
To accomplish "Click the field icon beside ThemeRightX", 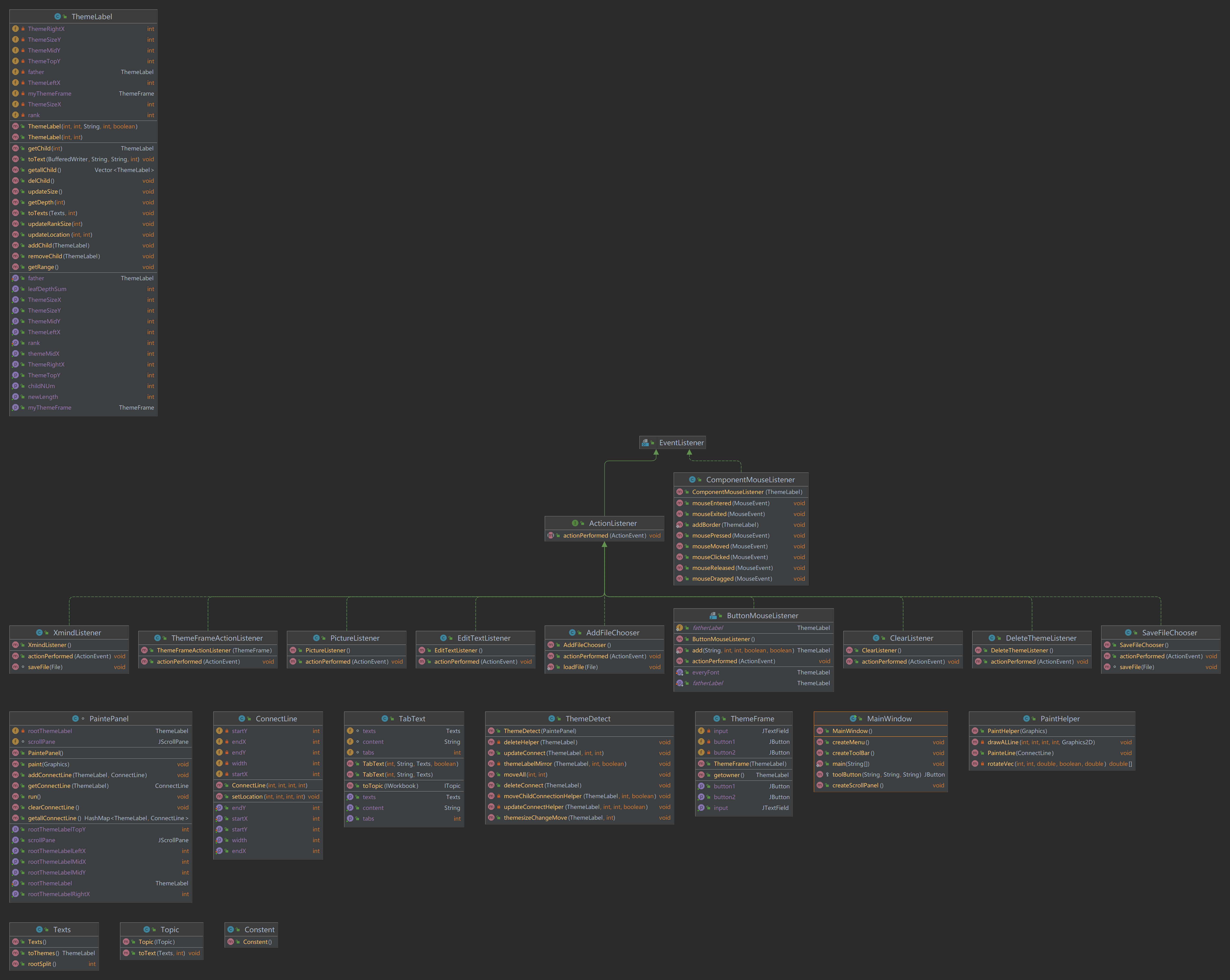I will (x=15, y=29).
